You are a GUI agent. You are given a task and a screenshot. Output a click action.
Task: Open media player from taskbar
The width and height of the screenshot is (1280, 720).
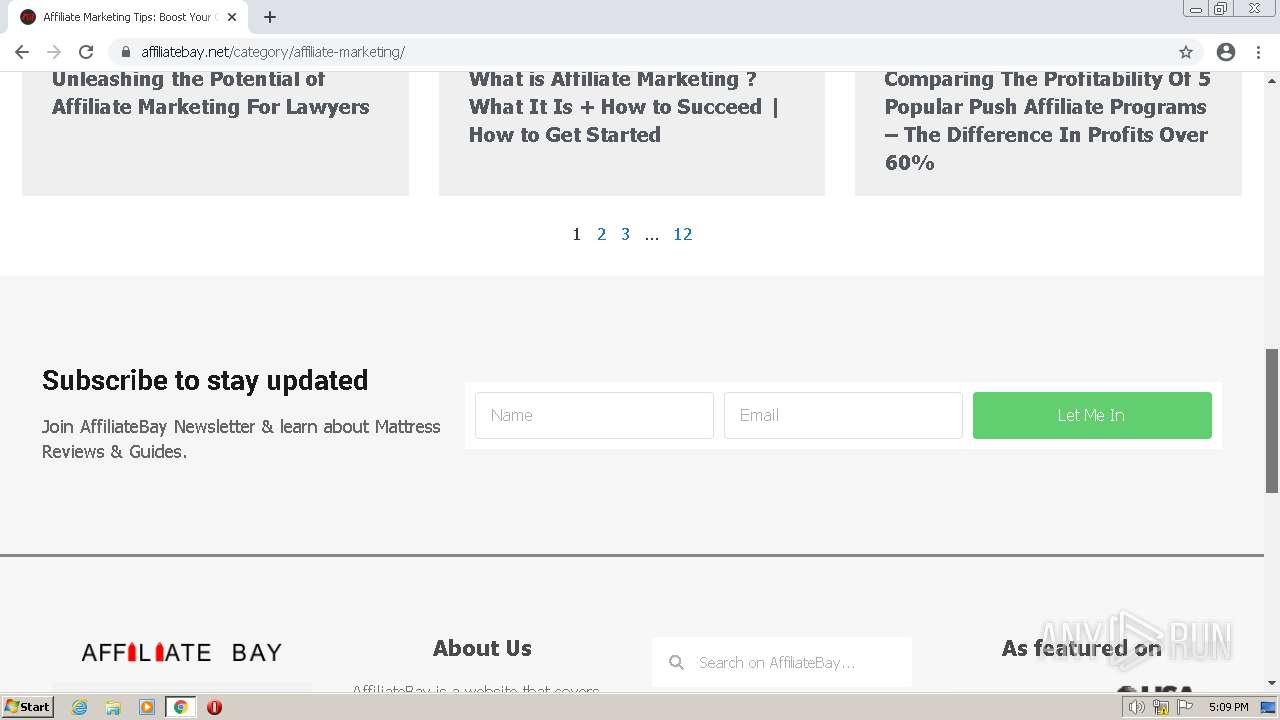[x=147, y=707]
